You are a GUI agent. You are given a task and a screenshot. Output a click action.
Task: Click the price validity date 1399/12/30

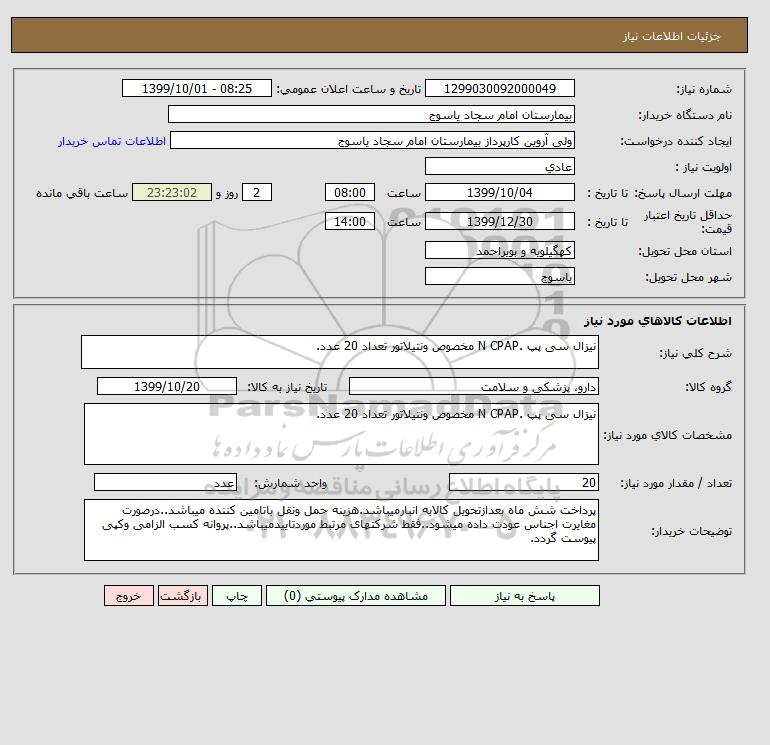(499, 221)
